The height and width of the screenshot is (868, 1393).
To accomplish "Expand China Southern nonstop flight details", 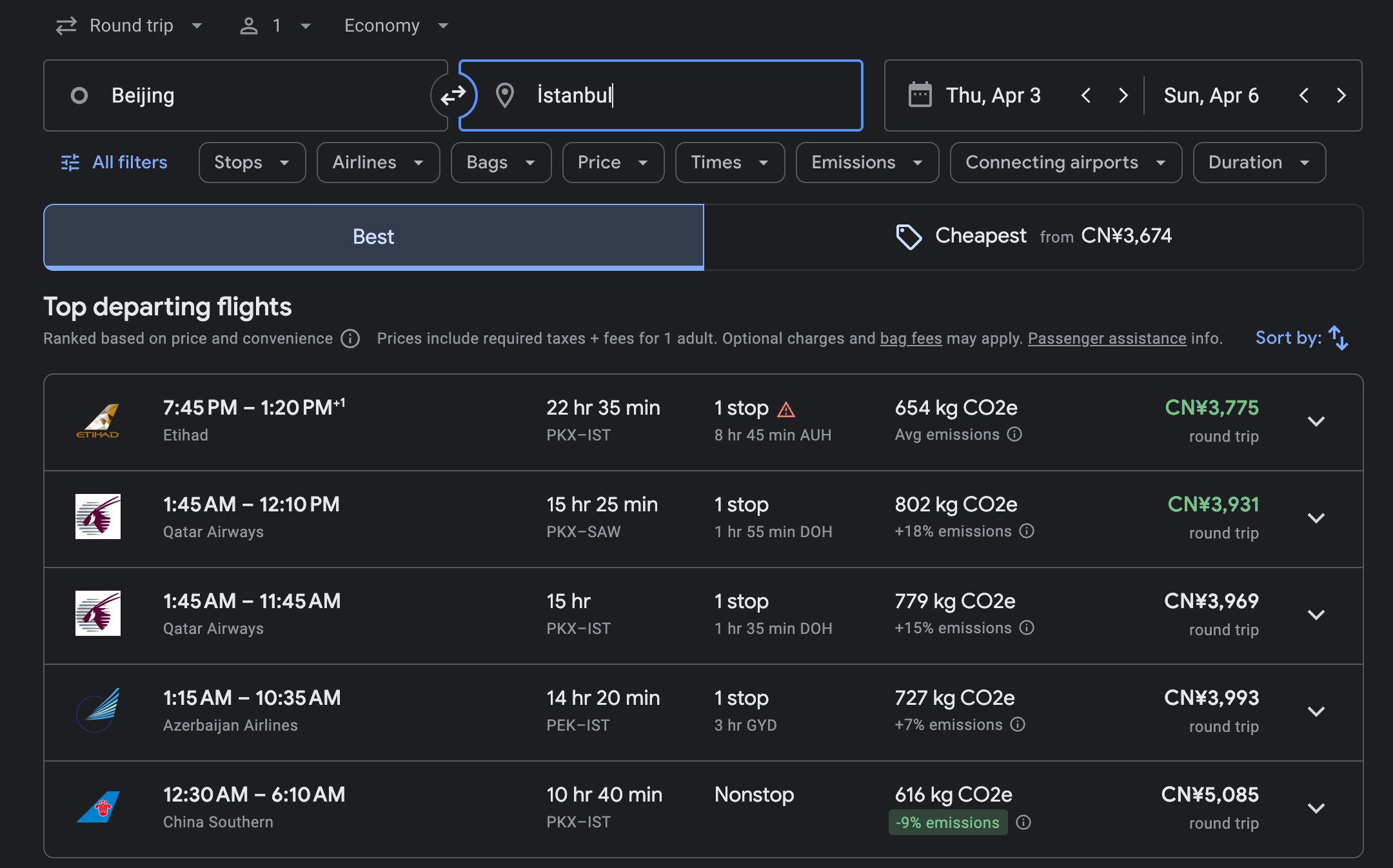I will (x=1316, y=809).
